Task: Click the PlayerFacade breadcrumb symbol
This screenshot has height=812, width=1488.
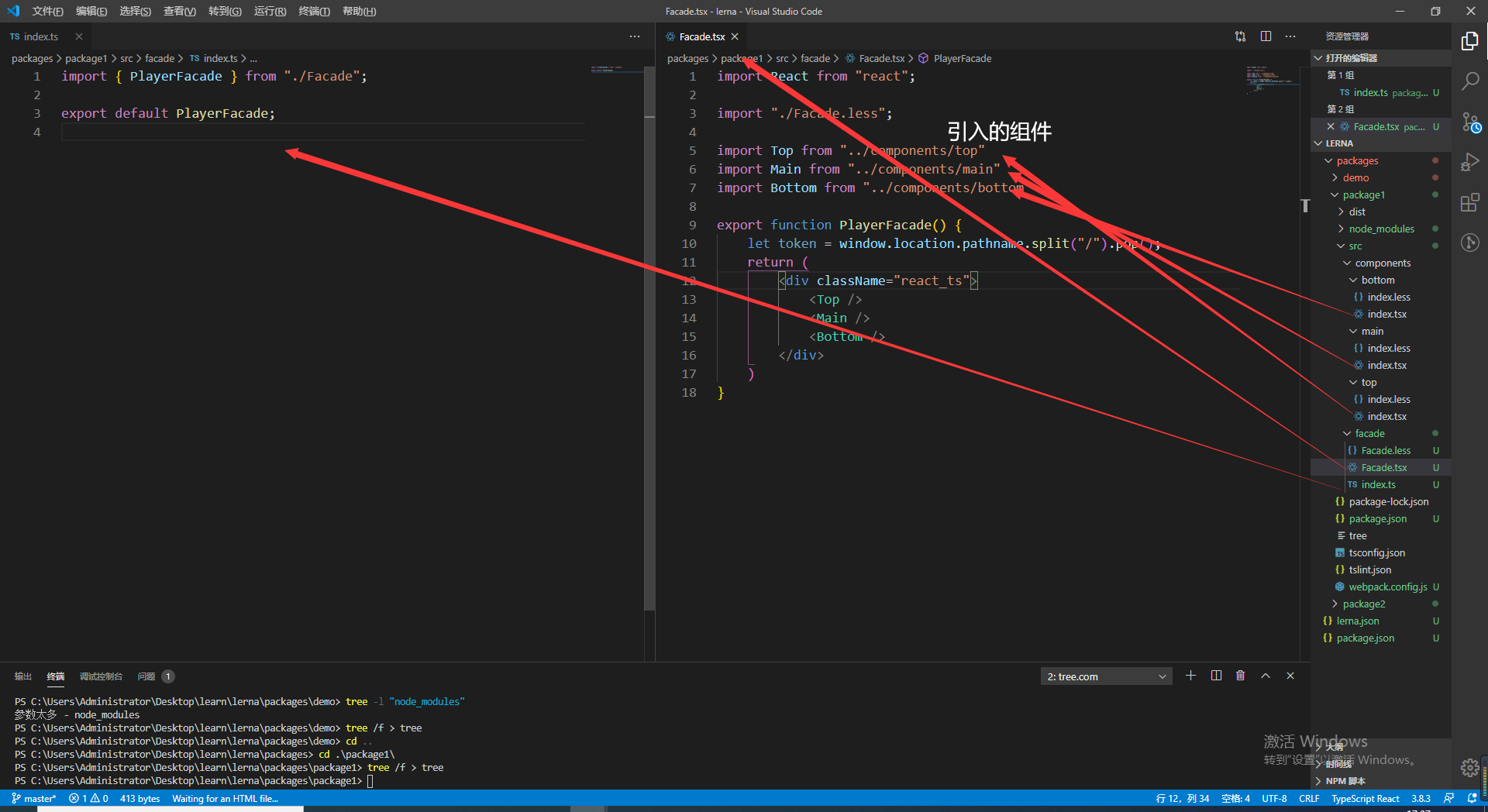Action: (x=962, y=58)
